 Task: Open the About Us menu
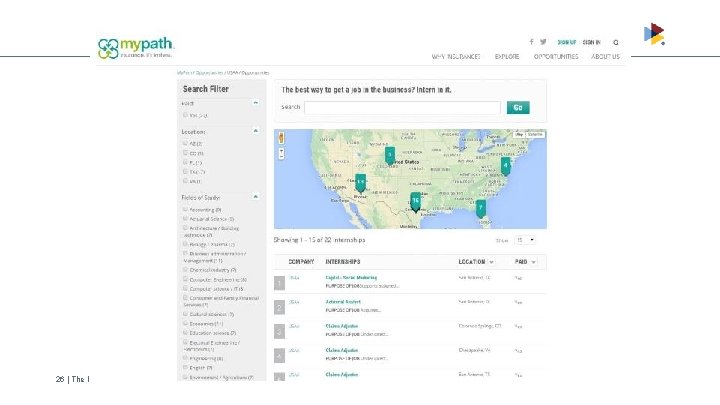pos(605,56)
